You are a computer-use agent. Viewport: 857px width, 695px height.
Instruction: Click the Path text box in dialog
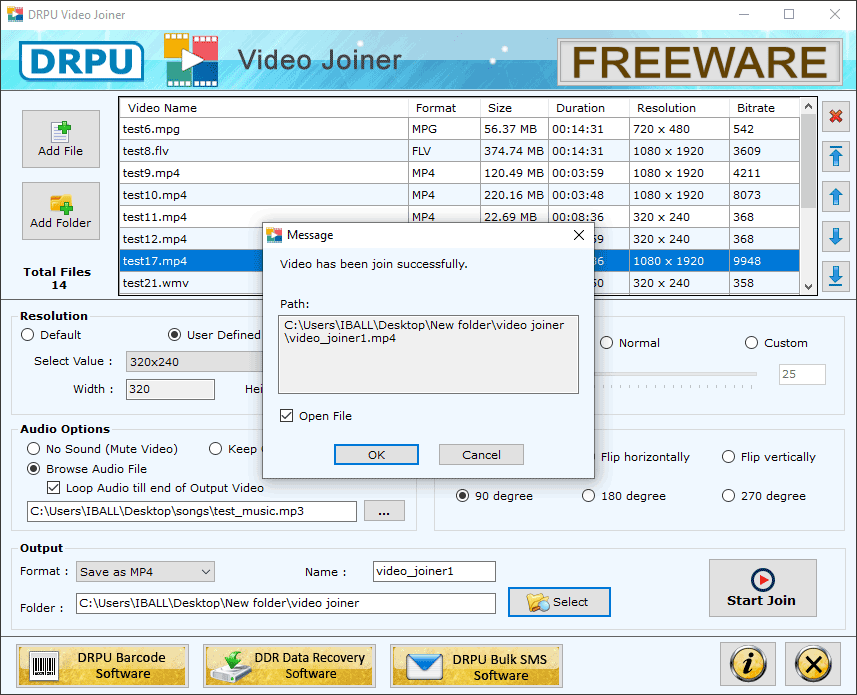(428, 354)
